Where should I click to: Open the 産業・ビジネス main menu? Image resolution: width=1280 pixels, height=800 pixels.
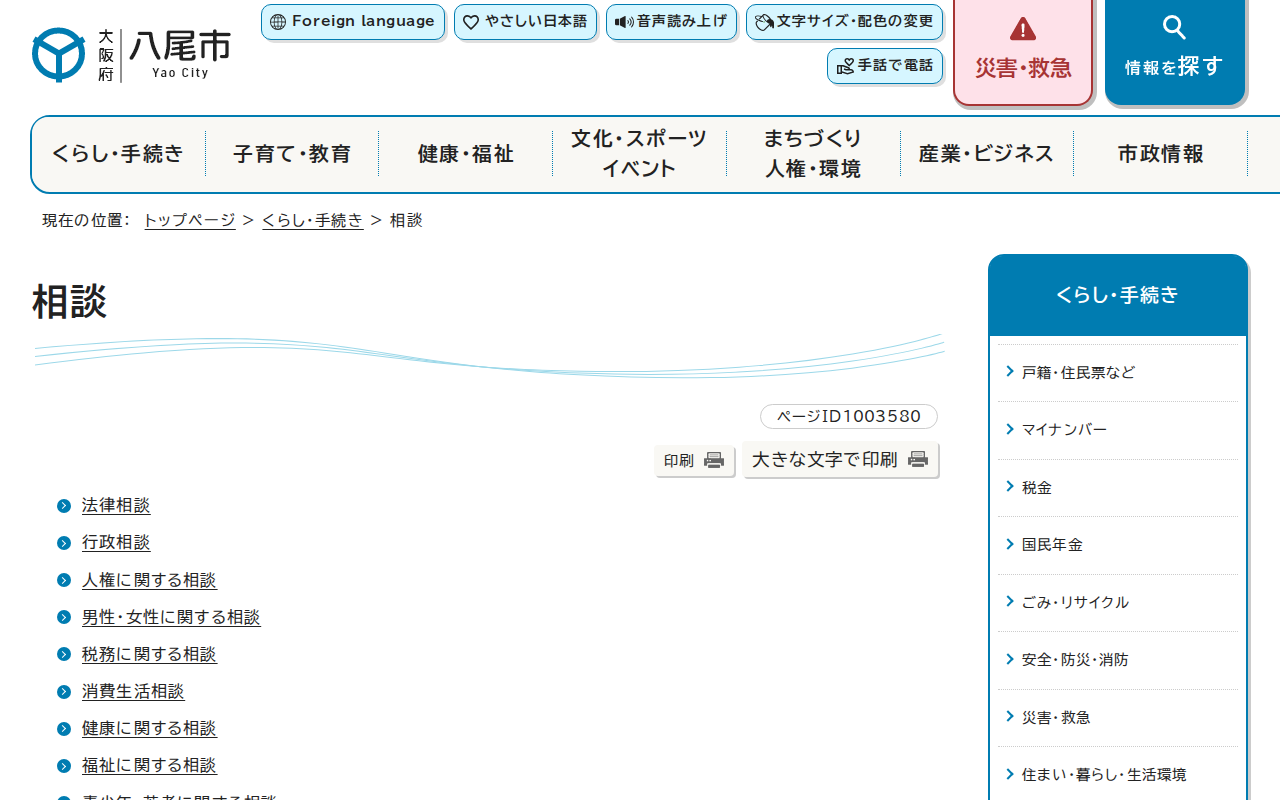(986, 154)
